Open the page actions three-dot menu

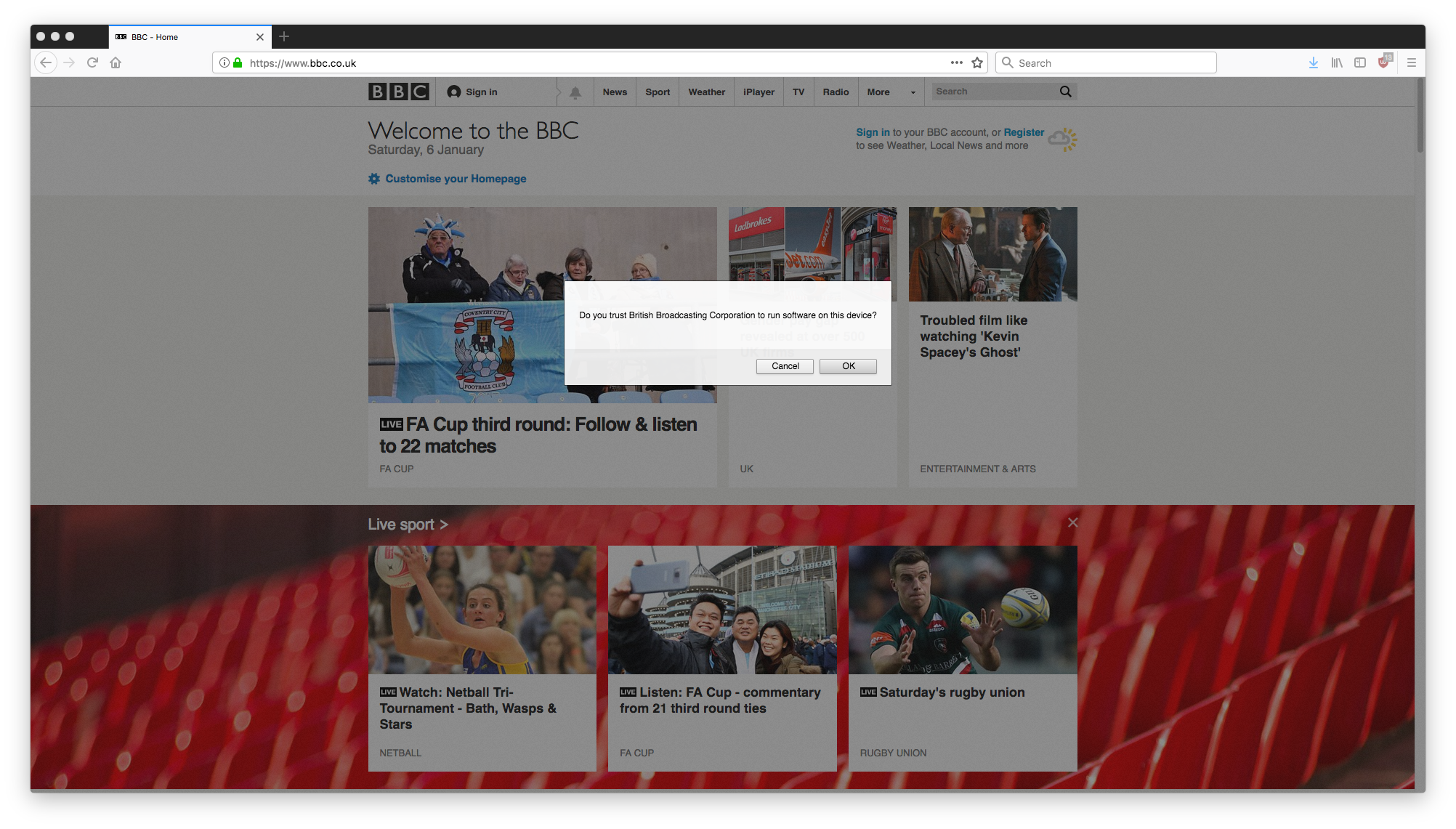coord(956,62)
